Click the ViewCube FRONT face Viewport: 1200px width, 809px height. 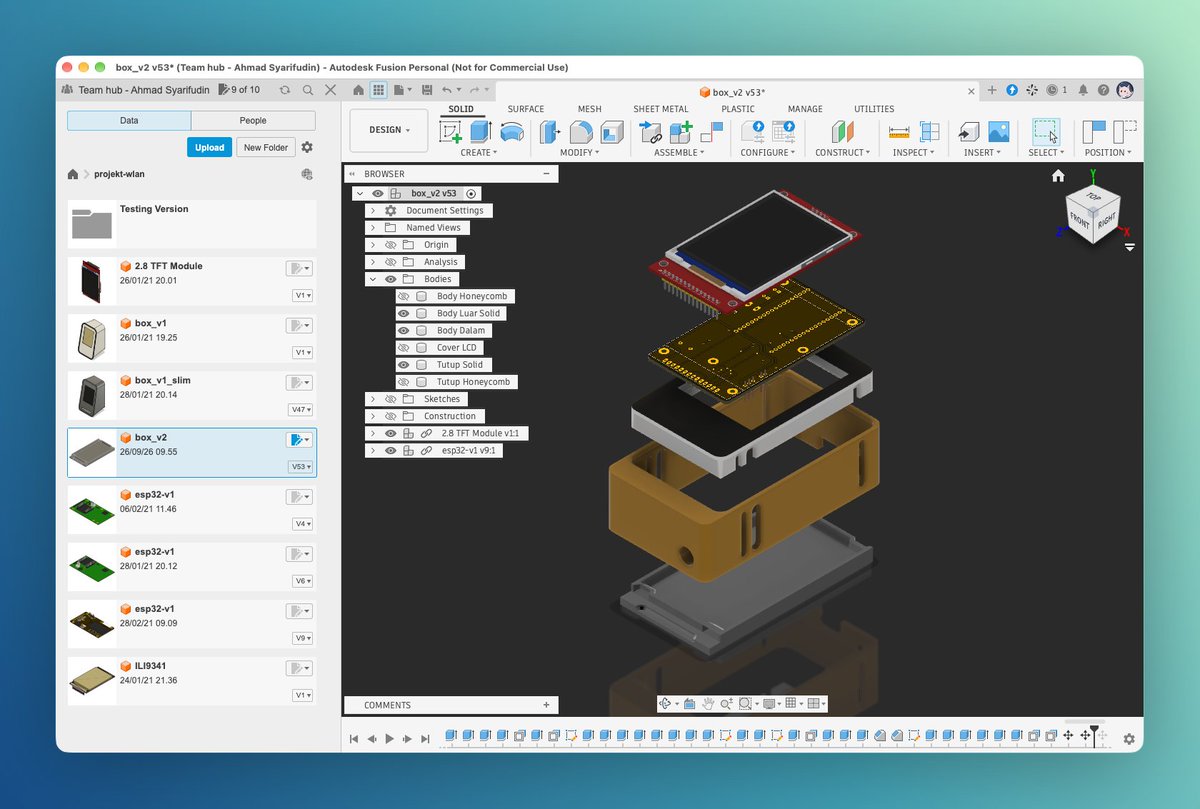coord(1078,220)
